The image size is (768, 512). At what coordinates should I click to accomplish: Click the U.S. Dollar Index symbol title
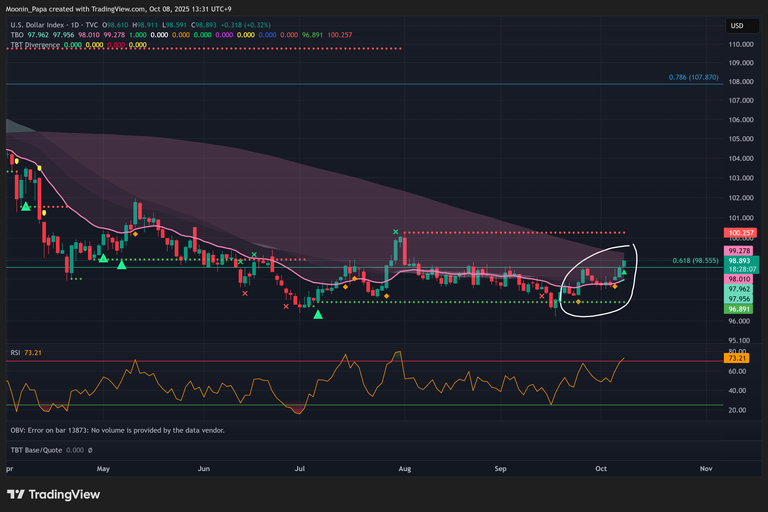coord(46,21)
